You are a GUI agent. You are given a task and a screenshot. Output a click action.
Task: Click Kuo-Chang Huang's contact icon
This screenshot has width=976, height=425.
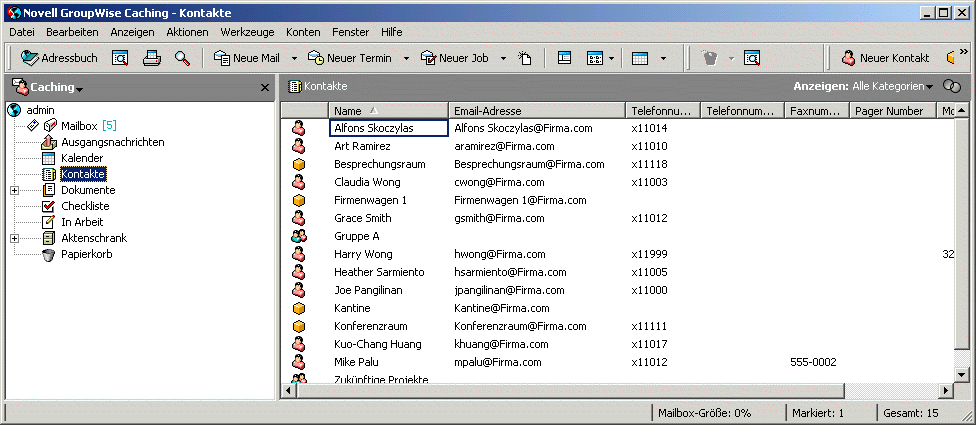(299, 344)
